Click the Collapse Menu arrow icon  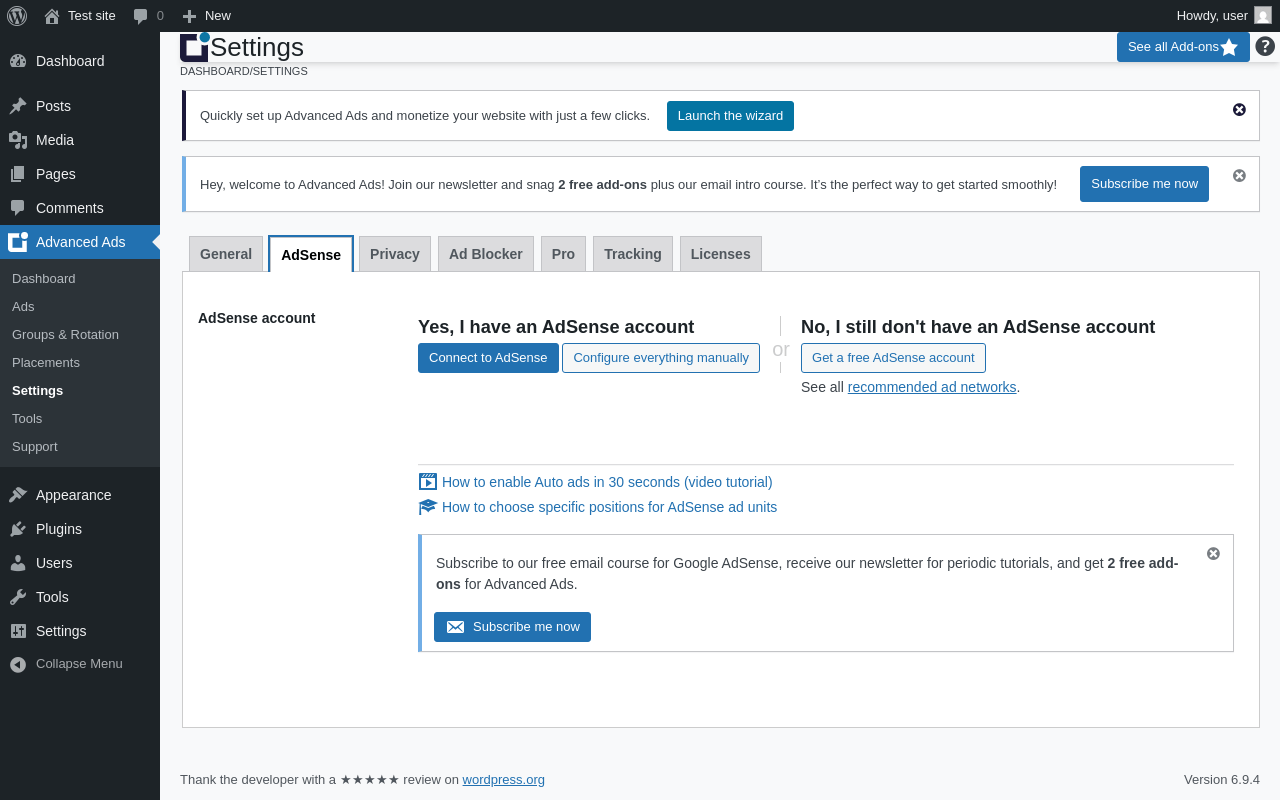tap(18, 664)
